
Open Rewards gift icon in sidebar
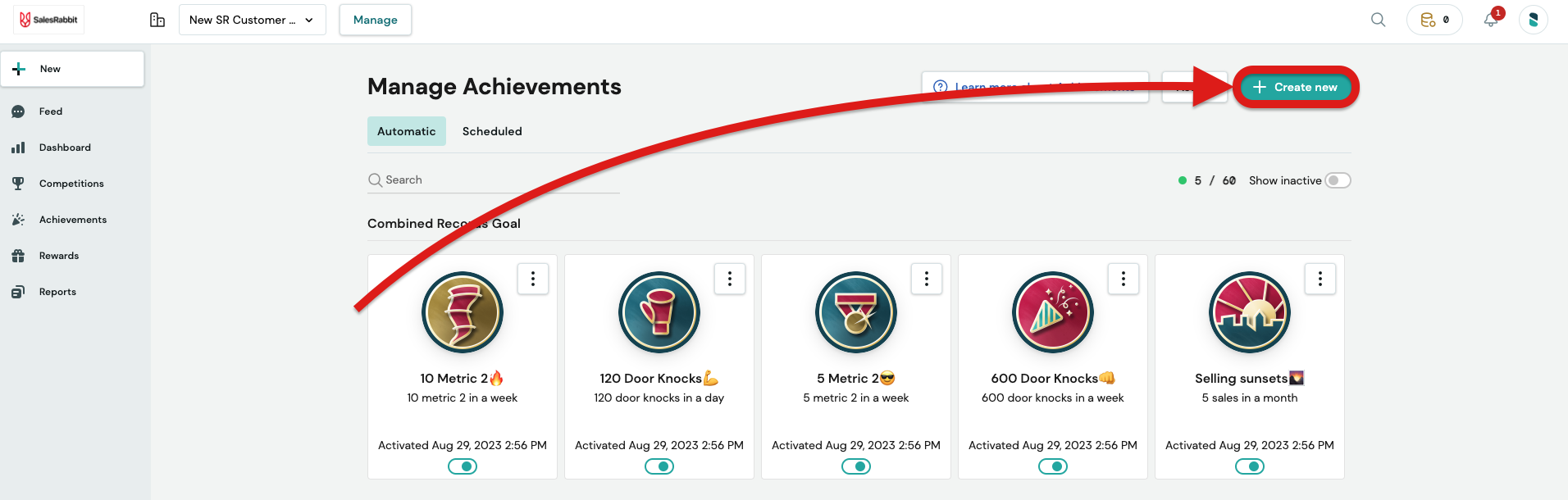(18, 256)
